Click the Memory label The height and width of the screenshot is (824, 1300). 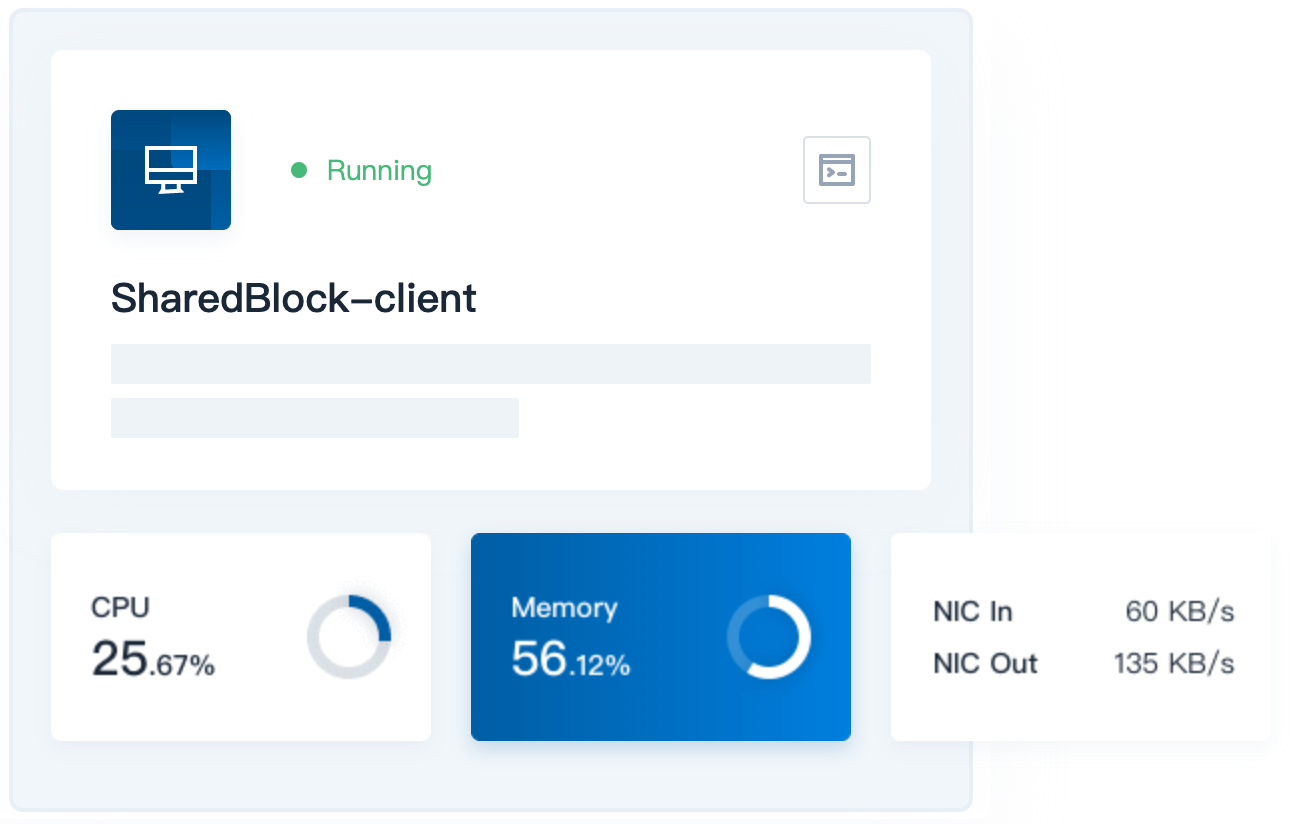pyautogui.click(x=564, y=607)
